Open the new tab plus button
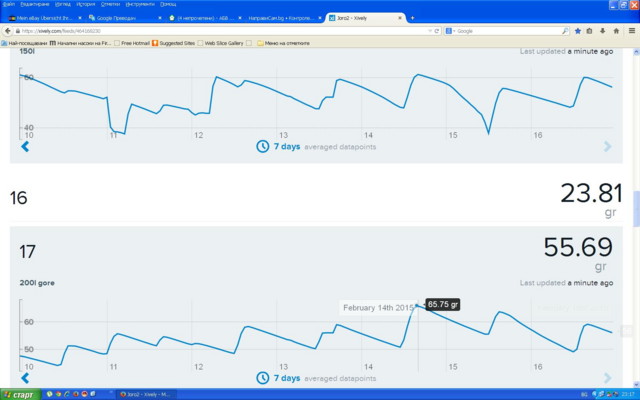The width and height of the screenshot is (640, 400). click(x=412, y=18)
